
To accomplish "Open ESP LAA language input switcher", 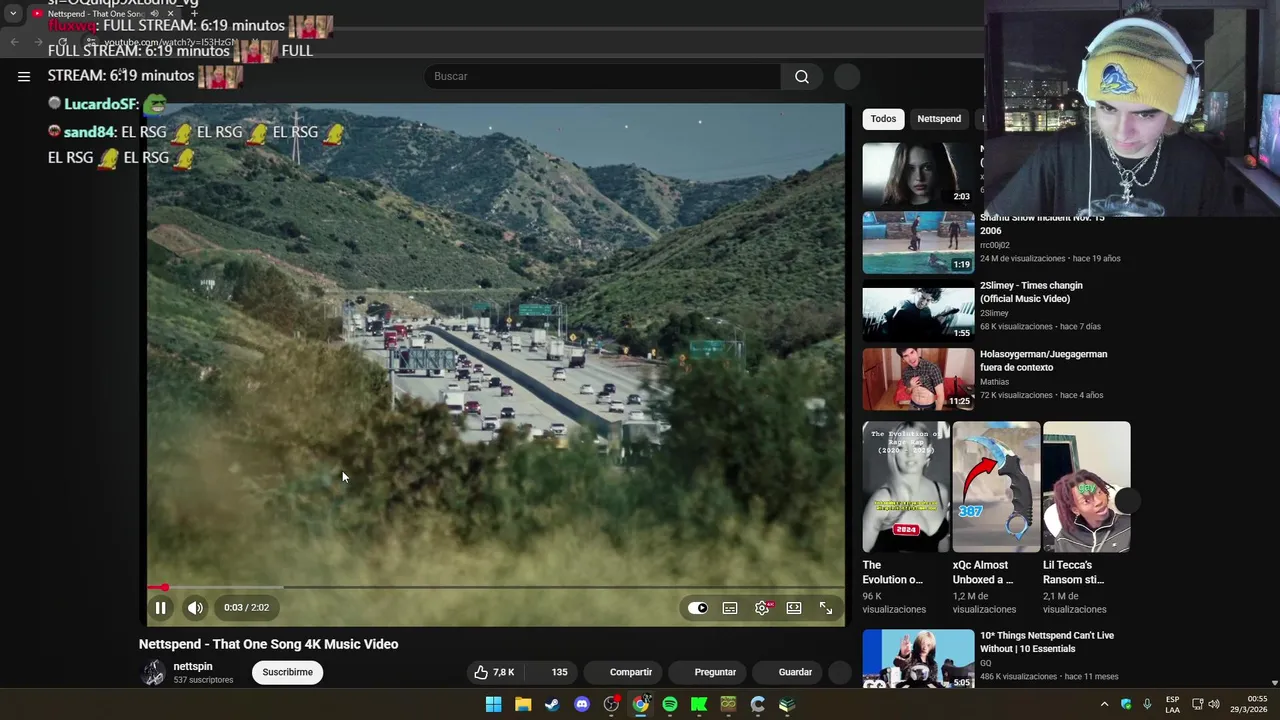I will tap(1172, 704).
